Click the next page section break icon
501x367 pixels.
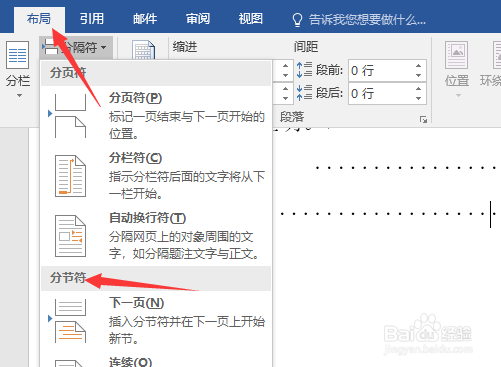(70, 321)
